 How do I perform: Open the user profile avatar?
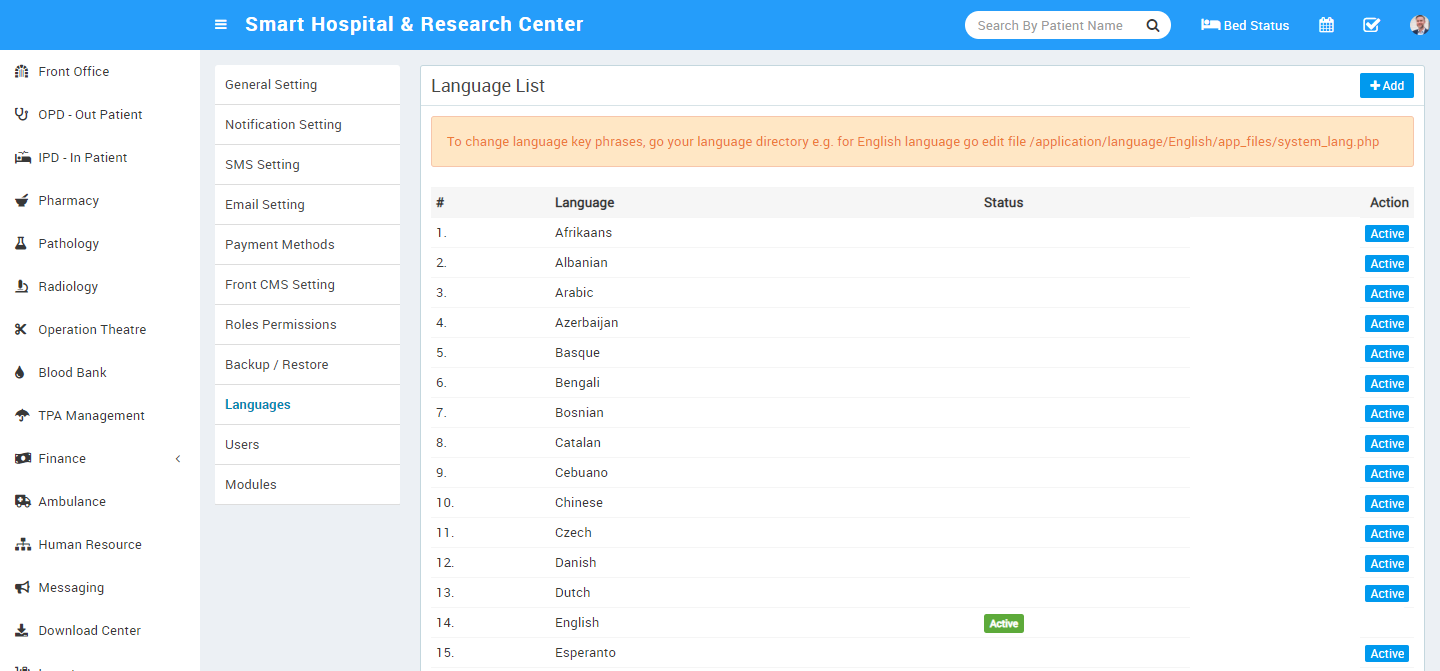(1419, 25)
